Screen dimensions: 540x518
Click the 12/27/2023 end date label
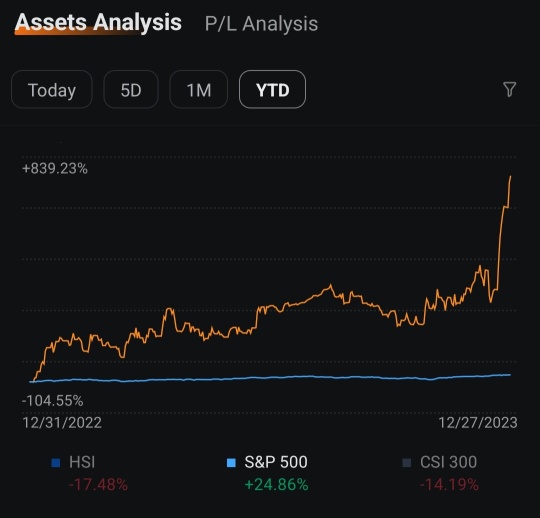pos(478,423)
